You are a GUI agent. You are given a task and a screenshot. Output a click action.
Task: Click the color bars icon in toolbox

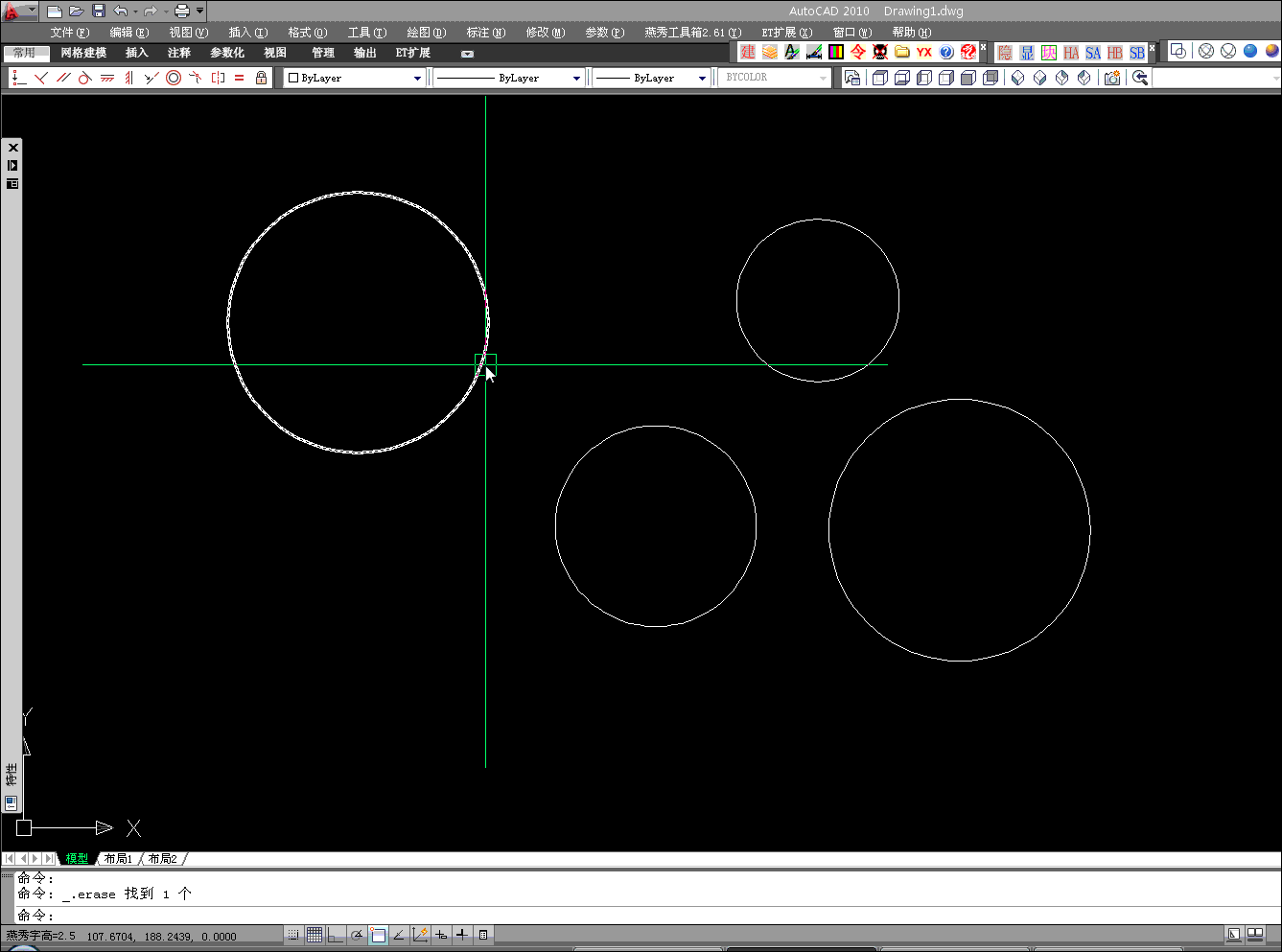tap(836, 52)
